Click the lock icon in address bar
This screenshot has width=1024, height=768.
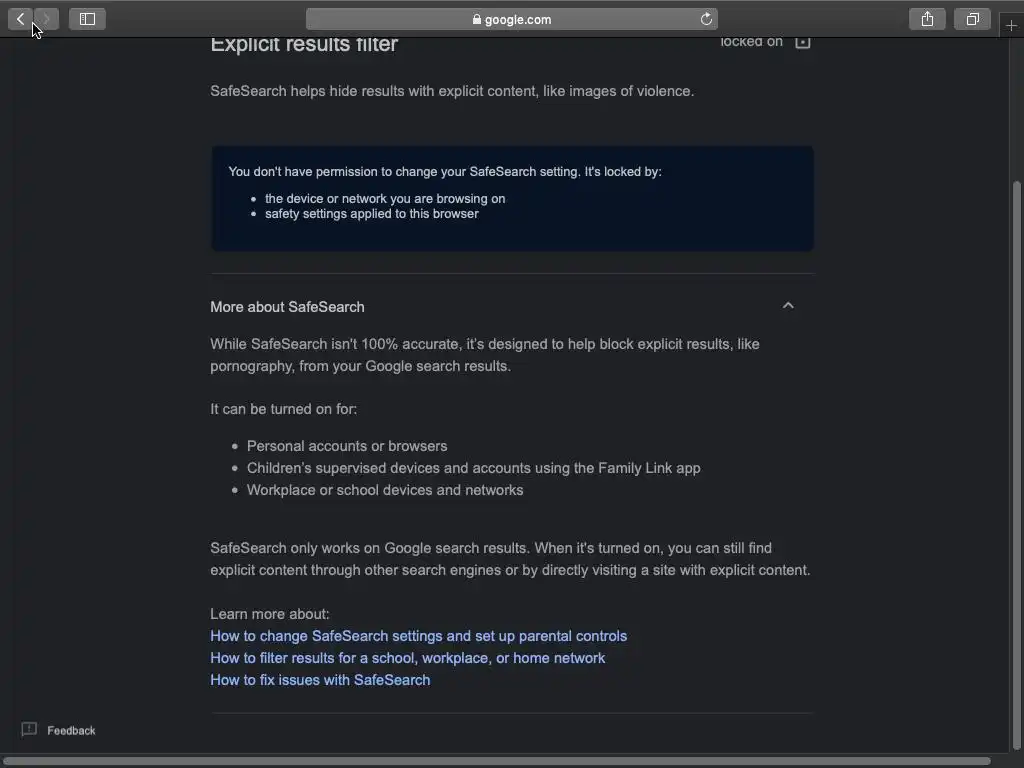477,20
